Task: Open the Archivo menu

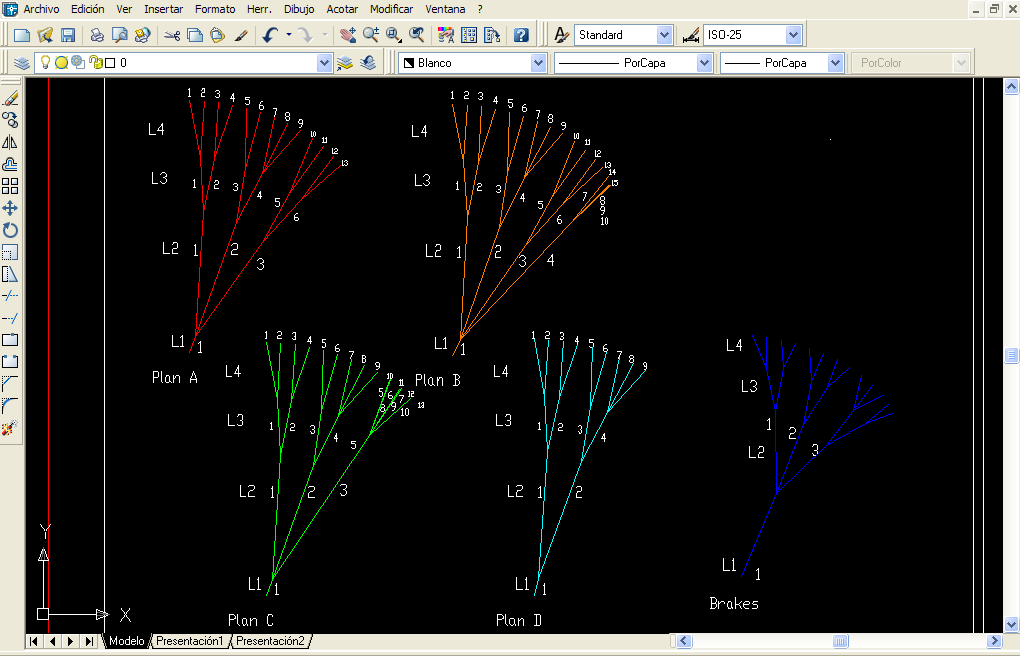Action: tap(41, 9)
